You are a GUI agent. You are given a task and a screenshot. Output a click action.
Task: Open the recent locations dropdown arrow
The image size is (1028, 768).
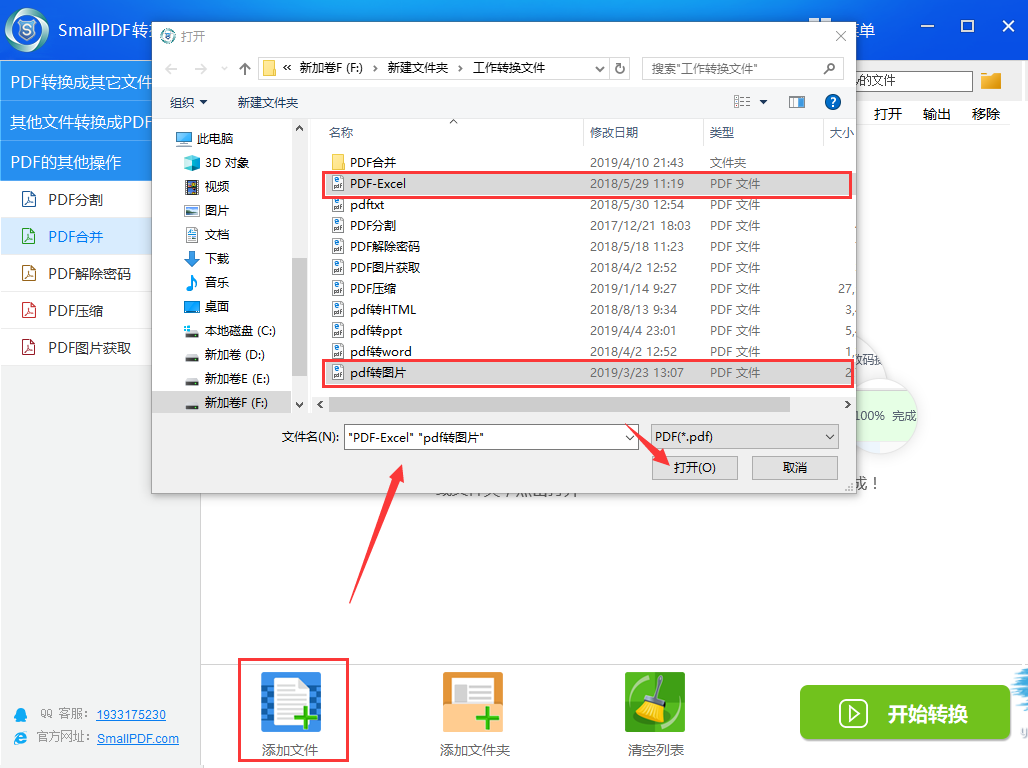point(224,68)
